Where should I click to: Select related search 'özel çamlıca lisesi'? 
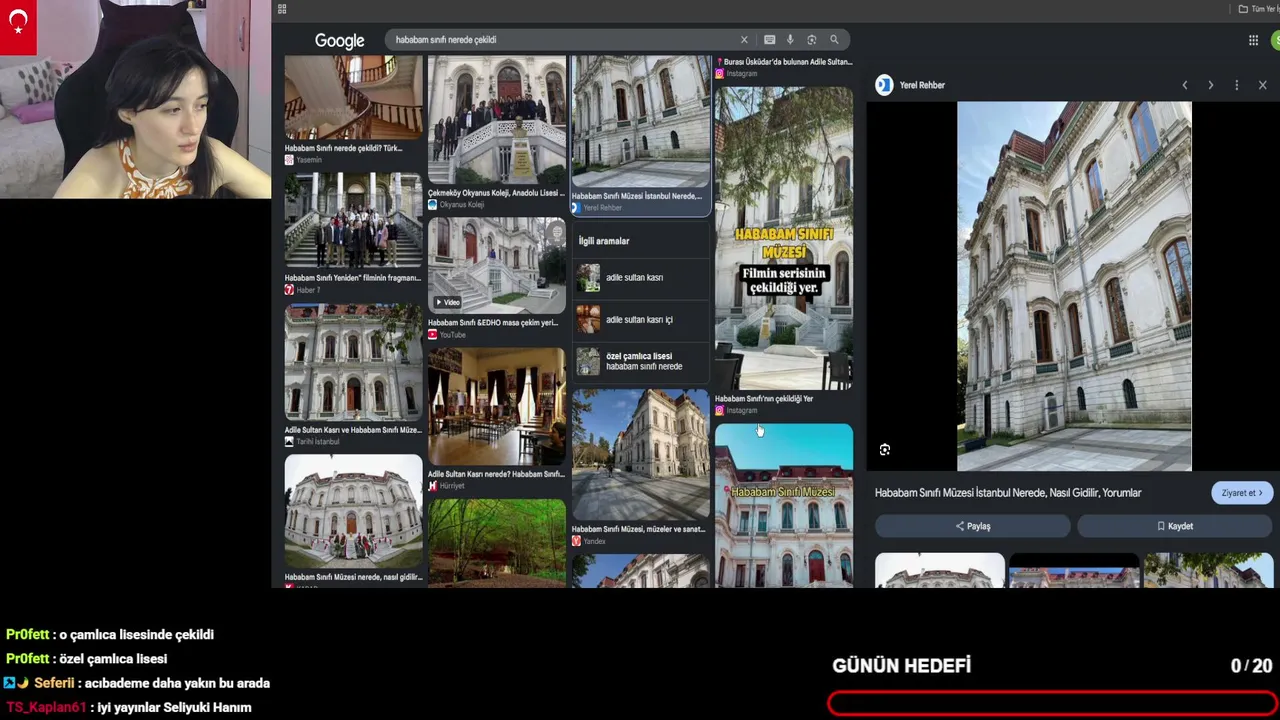[x=641, y=361]
